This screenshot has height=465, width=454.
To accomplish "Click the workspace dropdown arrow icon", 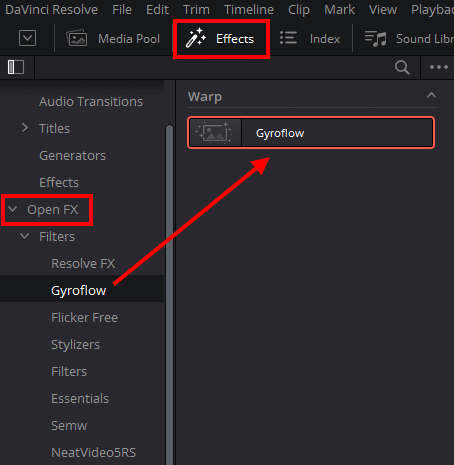I will pos(27,38).
